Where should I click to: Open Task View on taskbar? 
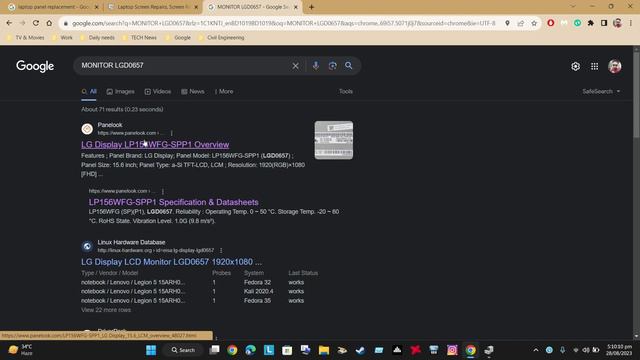tap(214, 350)
